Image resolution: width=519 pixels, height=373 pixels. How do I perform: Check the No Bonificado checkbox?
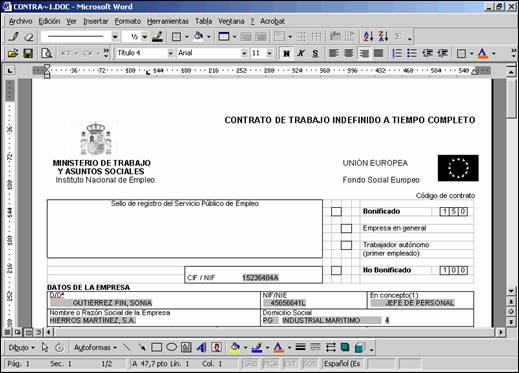(x=336, y=270)
